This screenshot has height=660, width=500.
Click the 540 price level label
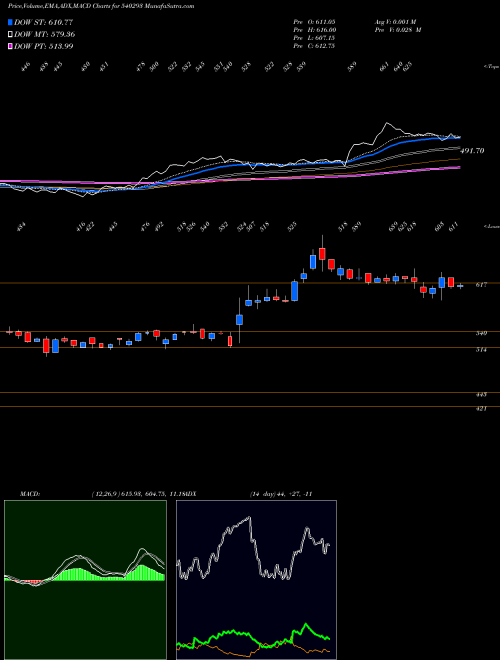pyautogui.click(x=481, y=333)
